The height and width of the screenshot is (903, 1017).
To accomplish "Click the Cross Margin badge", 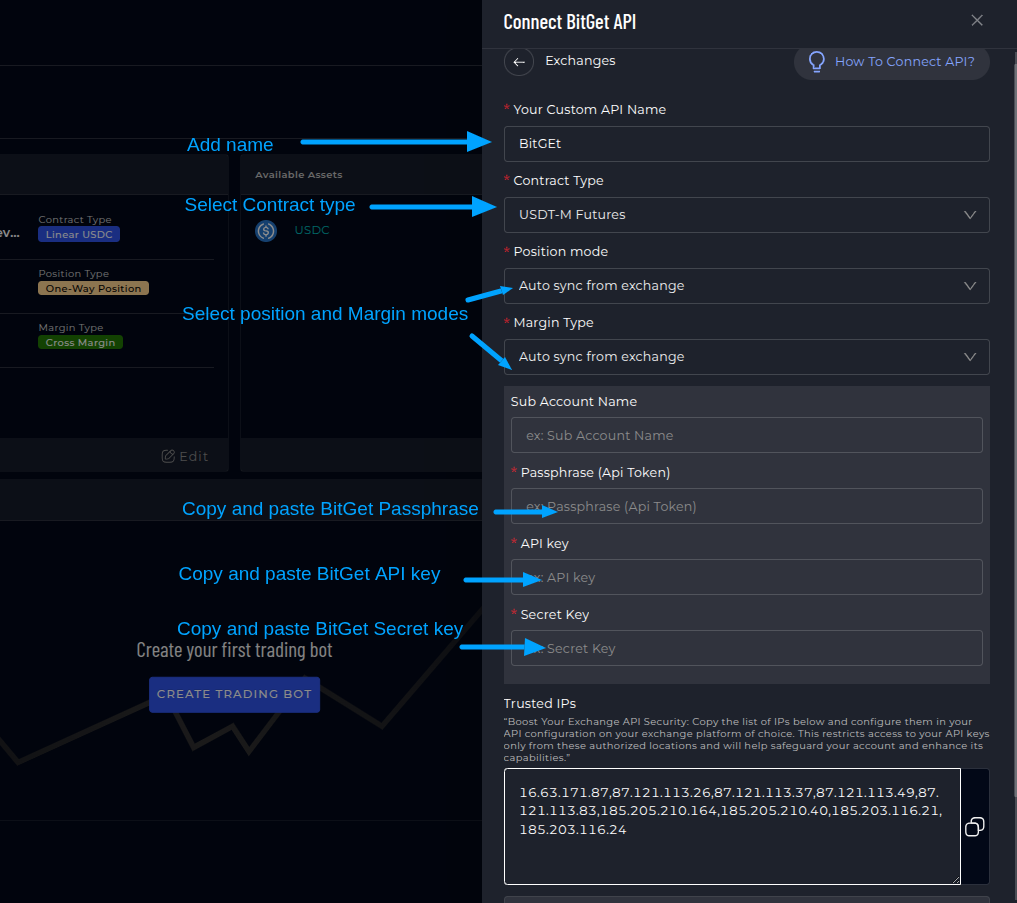I will pos(80,343).
